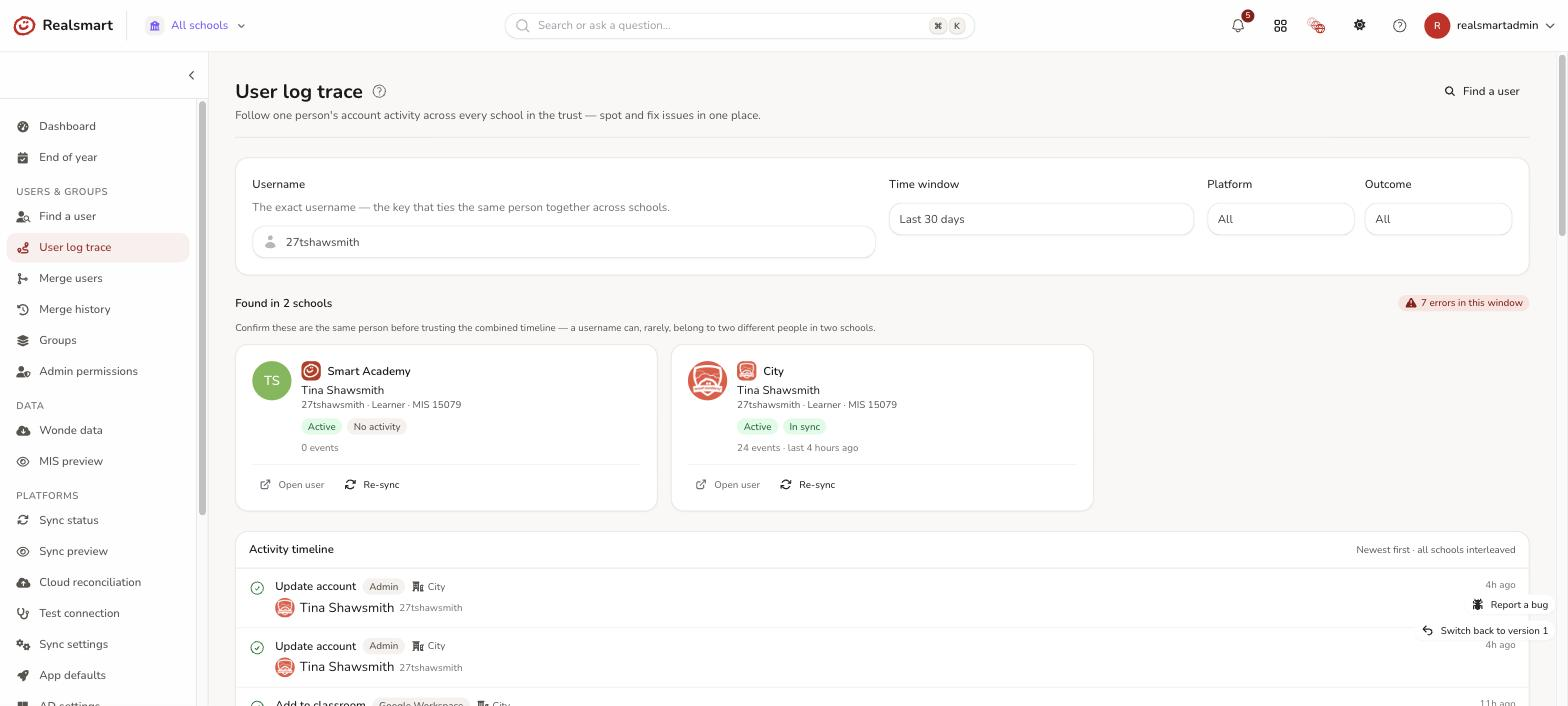The height and width of the screenshot is (706, 1568).
Task: Click the TS avatar on Smart Academy card
Action: 271,380
